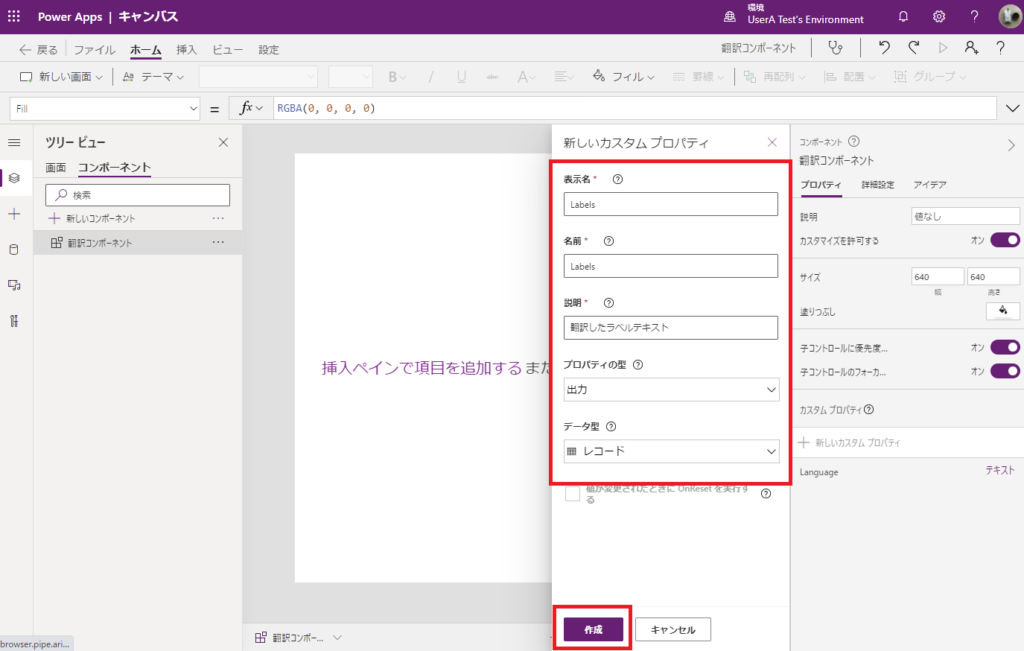Image resolution: width=1024 pixels, height=651 pixels.
Task: Open notifications bell icon
Action: click(x=903, y=16)
